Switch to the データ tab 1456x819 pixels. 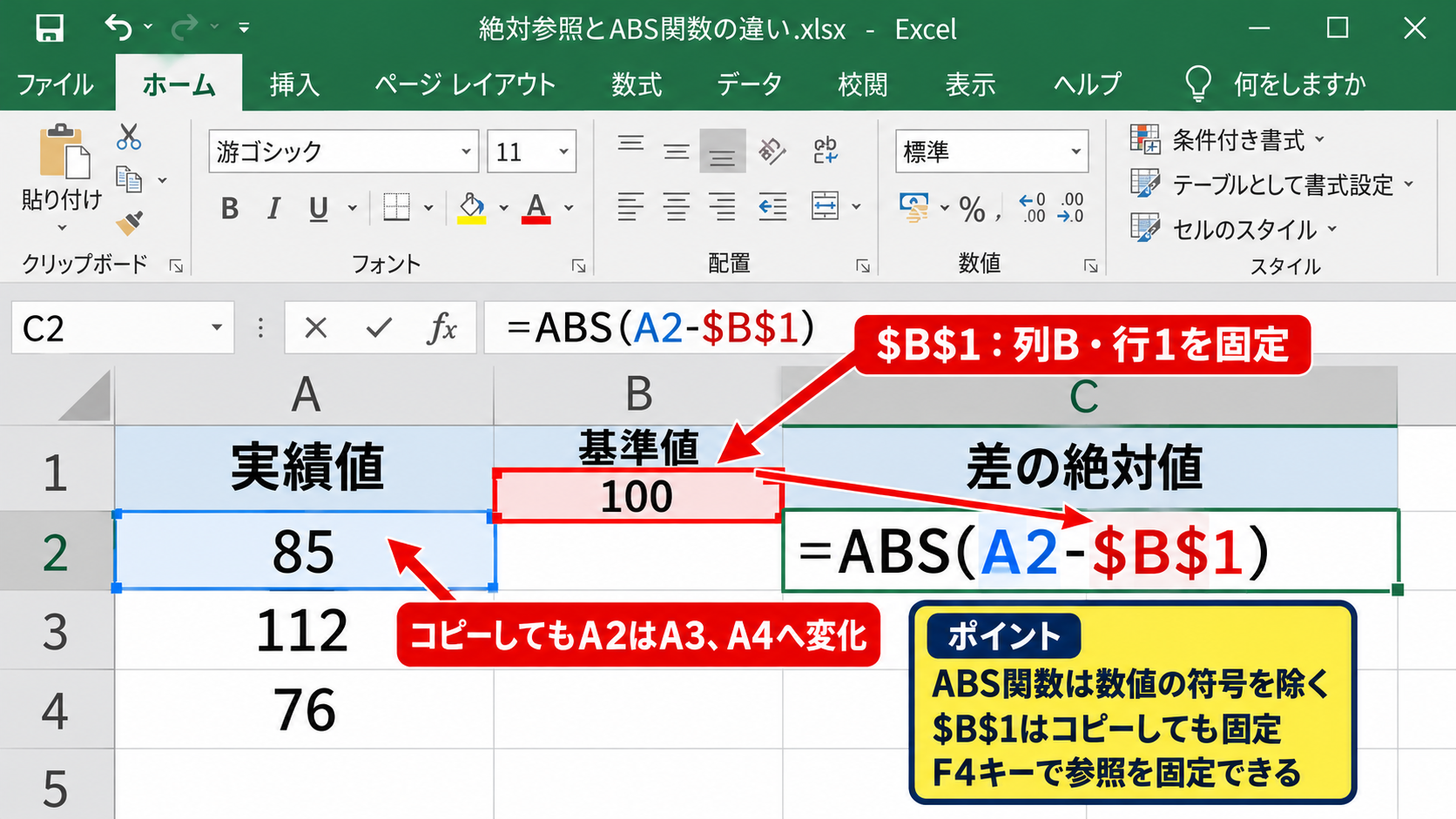pos(749,84)
